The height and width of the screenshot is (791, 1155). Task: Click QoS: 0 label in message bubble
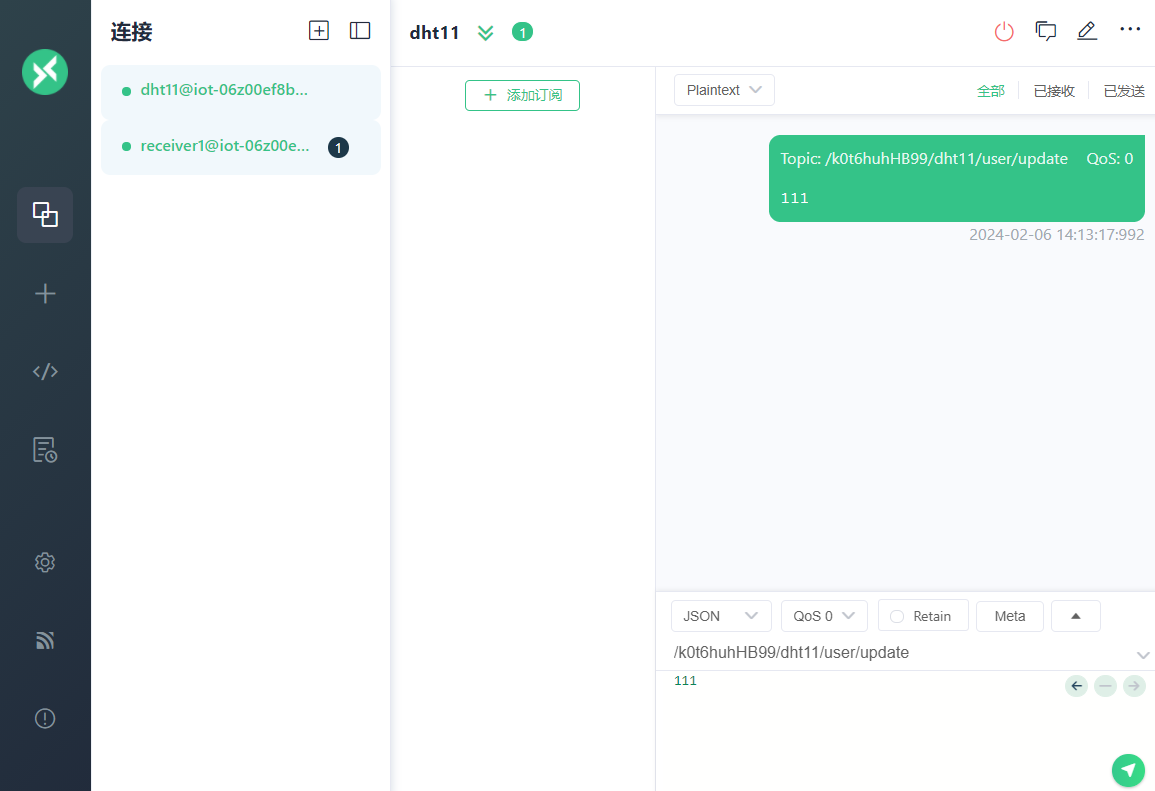[1109, 159]
